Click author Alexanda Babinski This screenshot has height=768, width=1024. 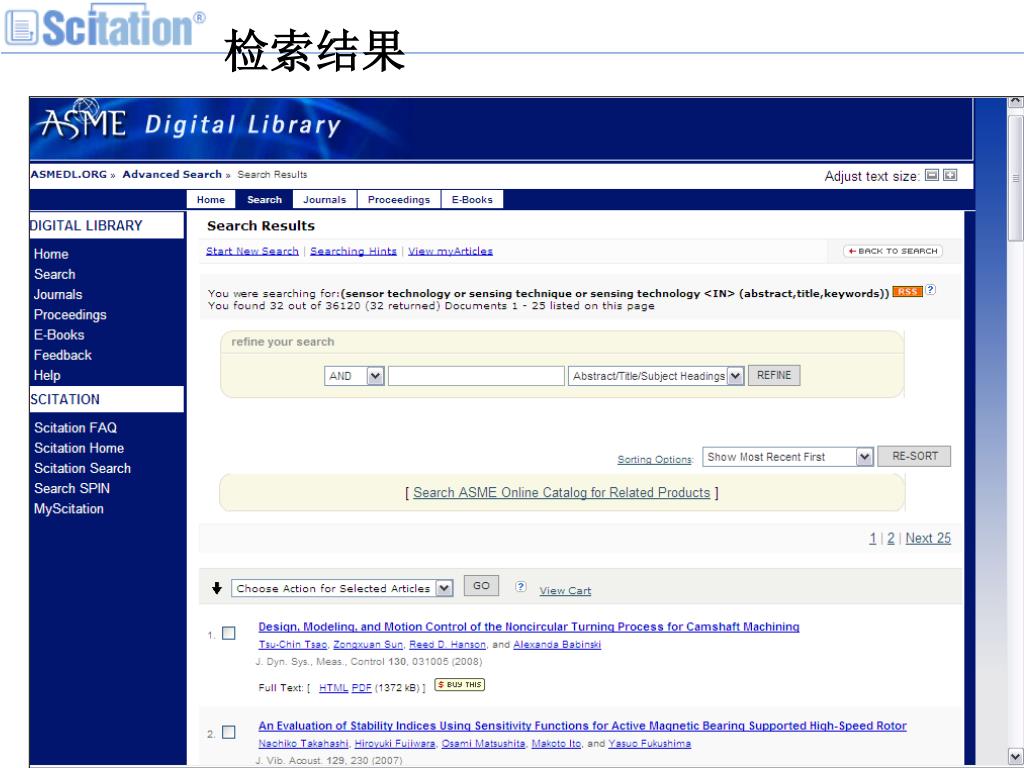pos(557,645)
